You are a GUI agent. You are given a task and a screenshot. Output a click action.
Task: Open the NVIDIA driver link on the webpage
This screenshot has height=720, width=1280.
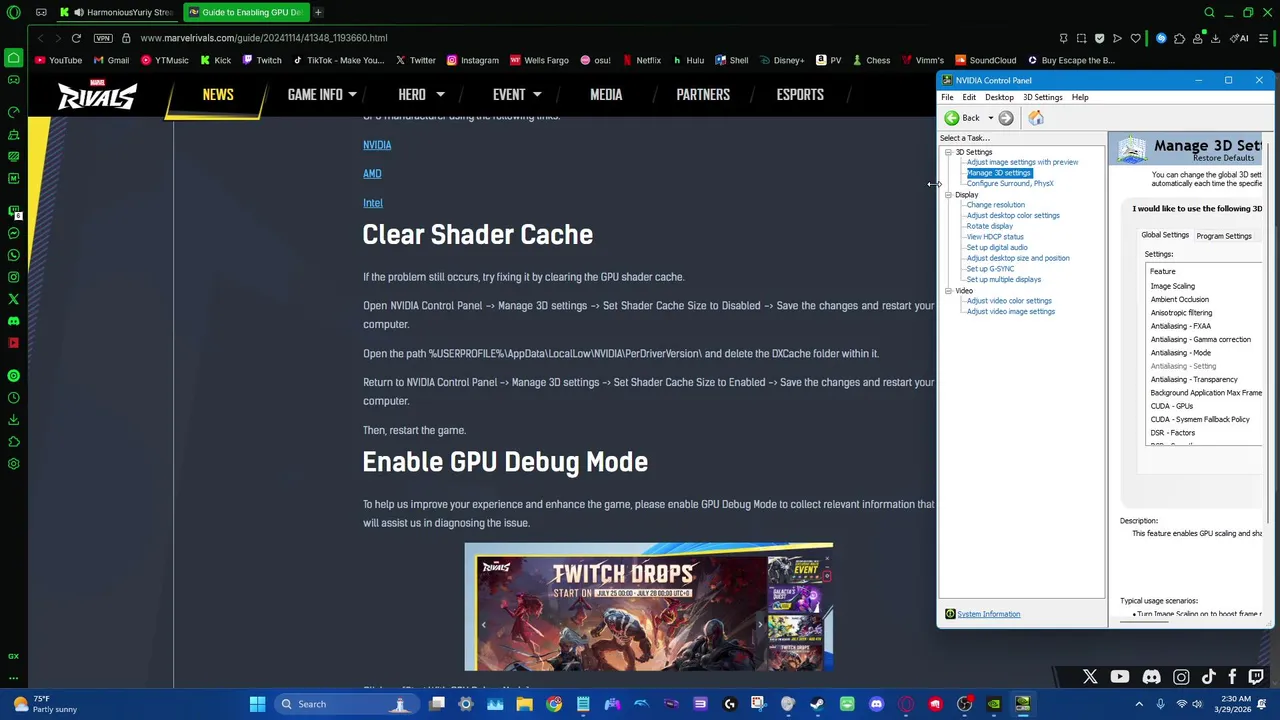(377, 145)
